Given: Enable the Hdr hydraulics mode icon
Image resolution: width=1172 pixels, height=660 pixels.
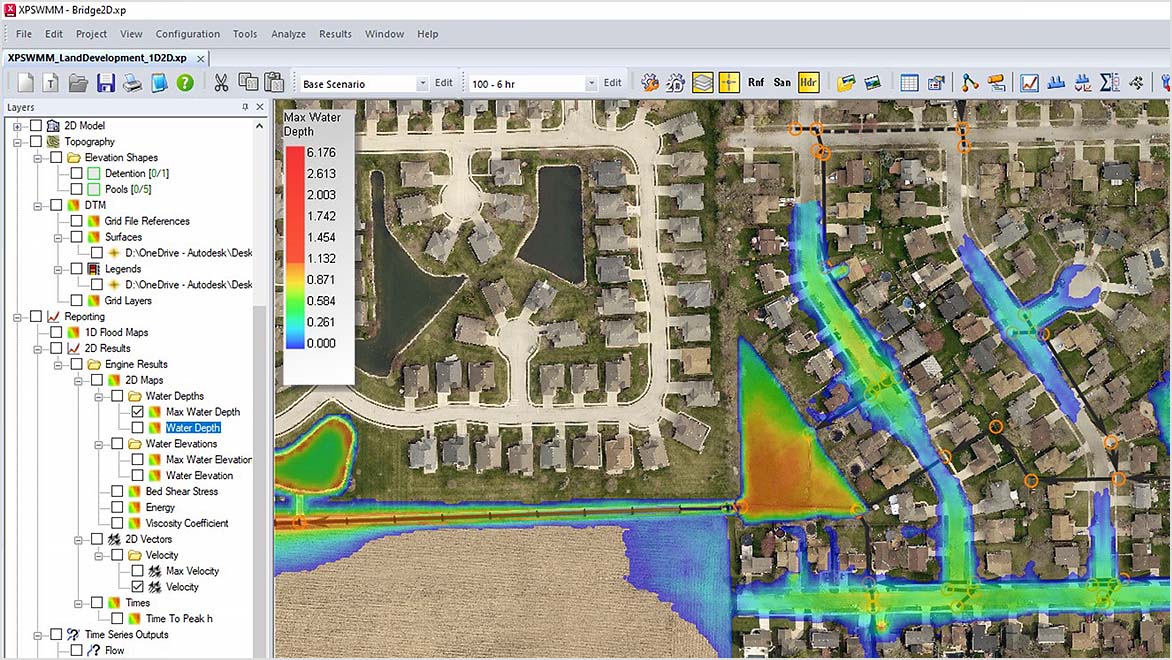Looking at the screenshot, I should point(809,82).
